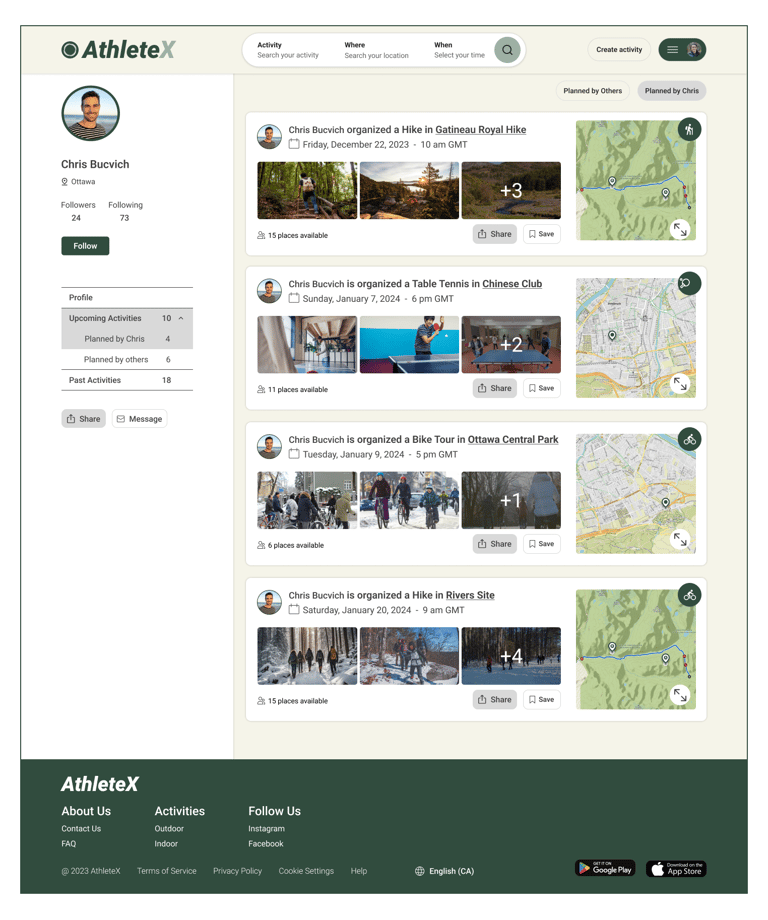The image size is (768, 920).
Task: Click the search magnifier button
Action: click(x=507, y=50)
